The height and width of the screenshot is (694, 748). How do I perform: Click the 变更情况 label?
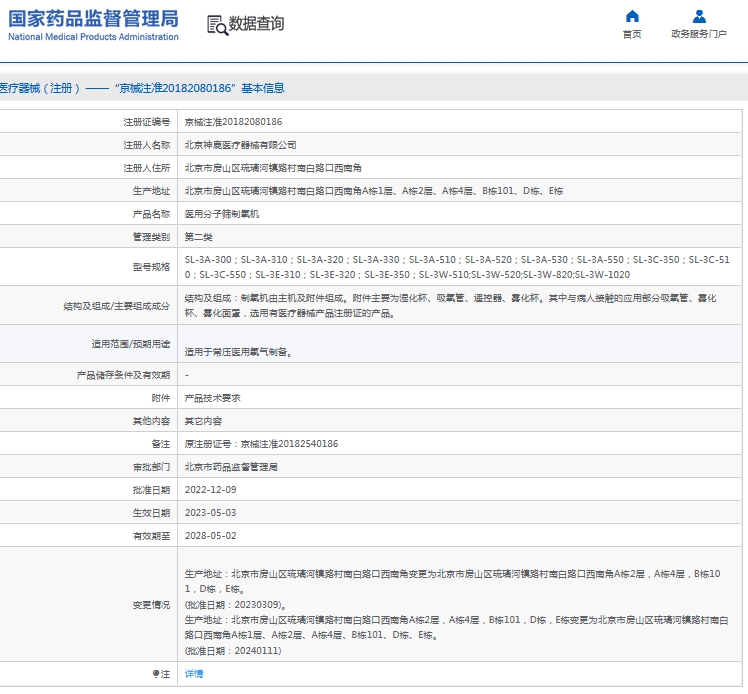pos(151,605)
